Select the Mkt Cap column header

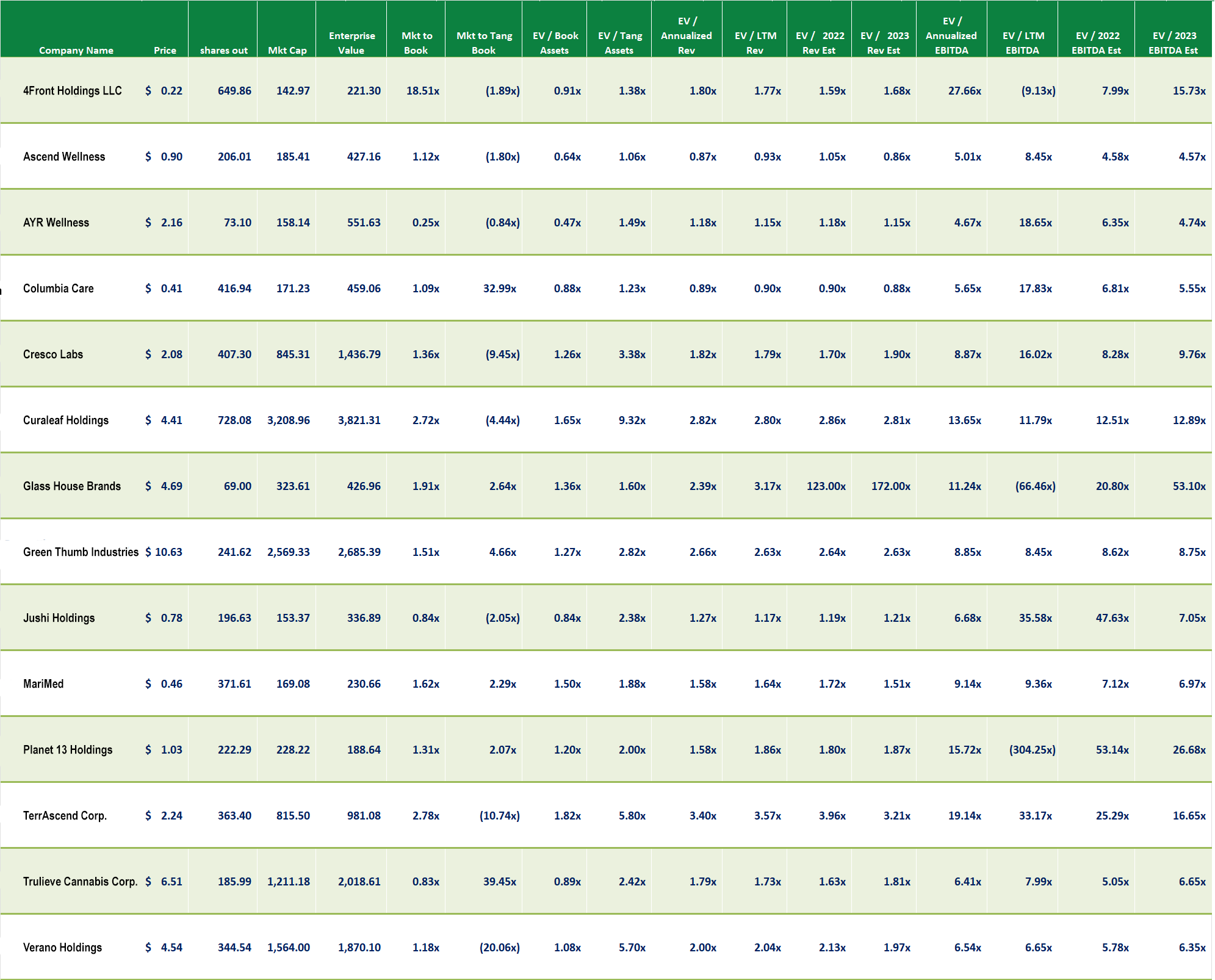coord(287,50)
